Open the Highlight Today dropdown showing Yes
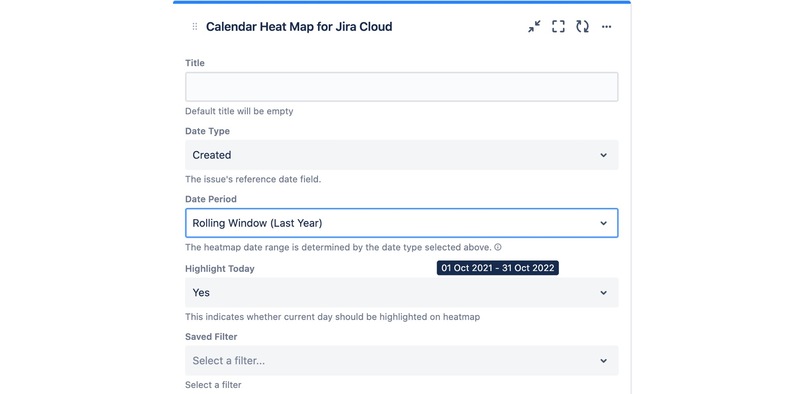 (401, 293)
